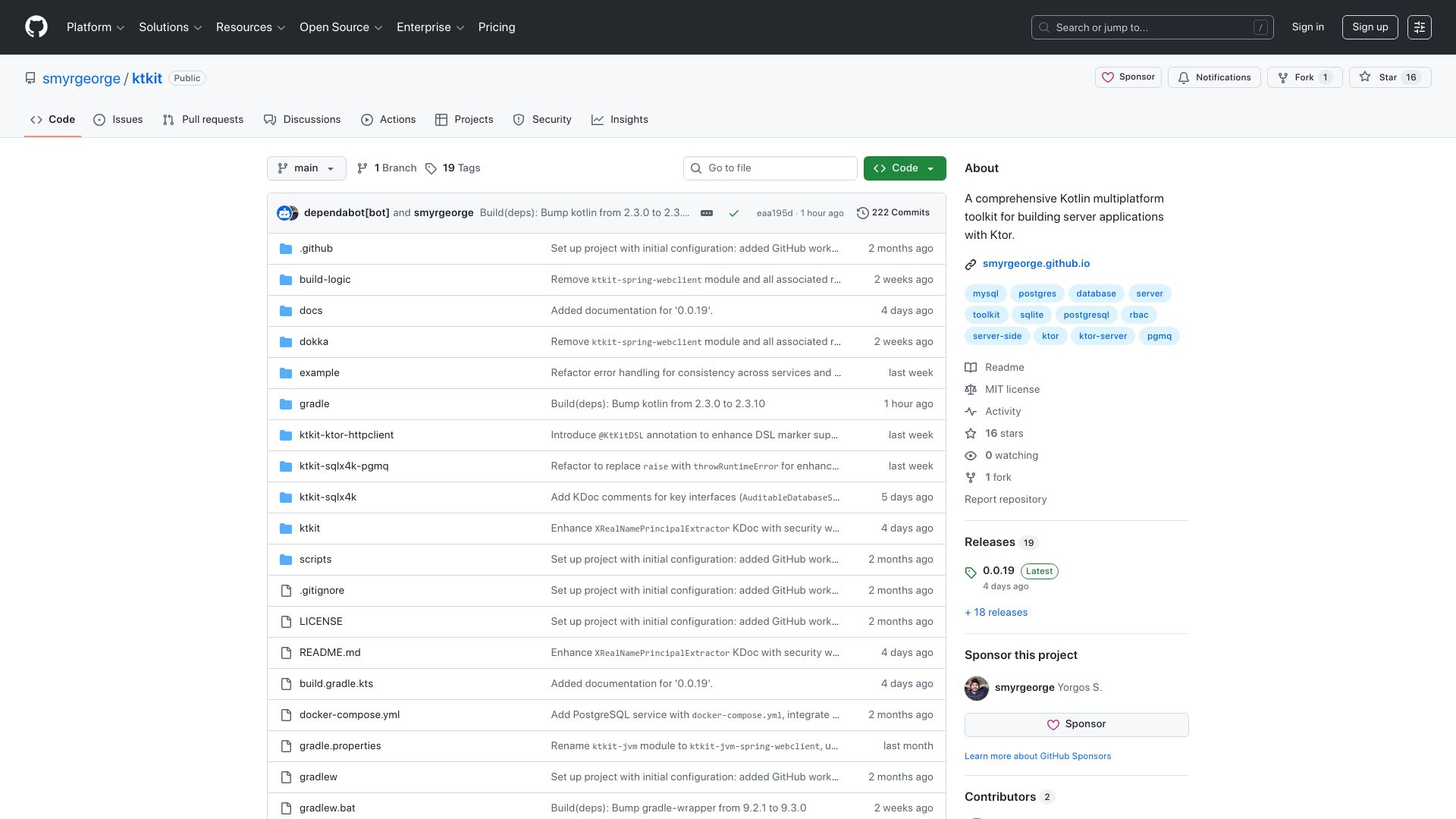Click the heart Sponsor icon in header
1456x819 pixels.
(x=1108, y=77)
